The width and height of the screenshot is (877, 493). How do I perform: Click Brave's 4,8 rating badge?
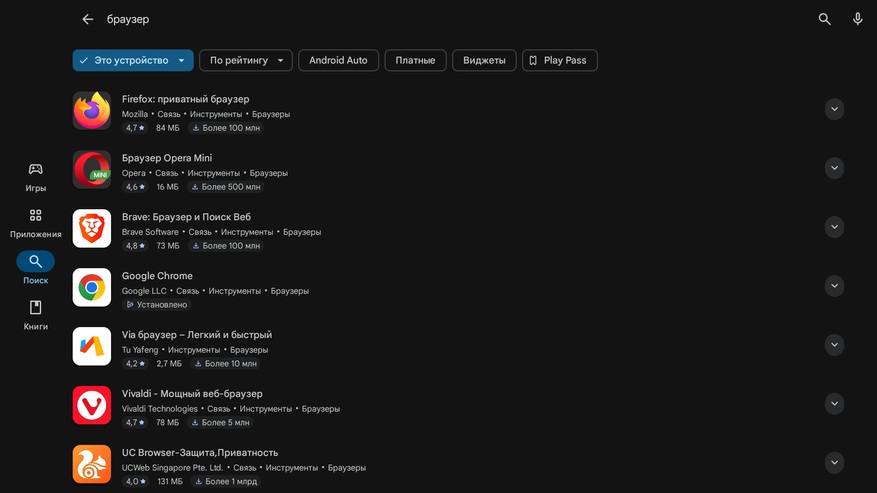coord(135,246)
